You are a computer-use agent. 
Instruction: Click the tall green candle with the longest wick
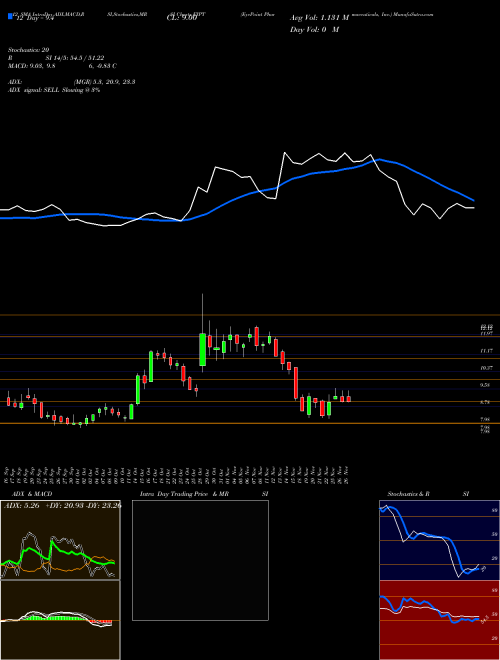coord(202,349)
